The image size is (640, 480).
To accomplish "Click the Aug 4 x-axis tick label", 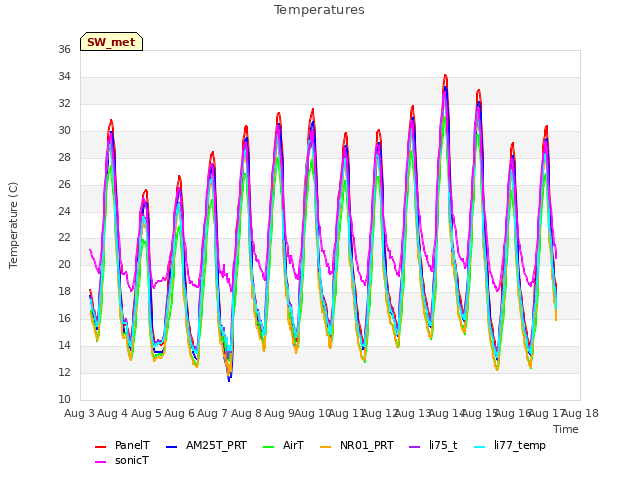I will pyautogui.click(x=113, y=413).
